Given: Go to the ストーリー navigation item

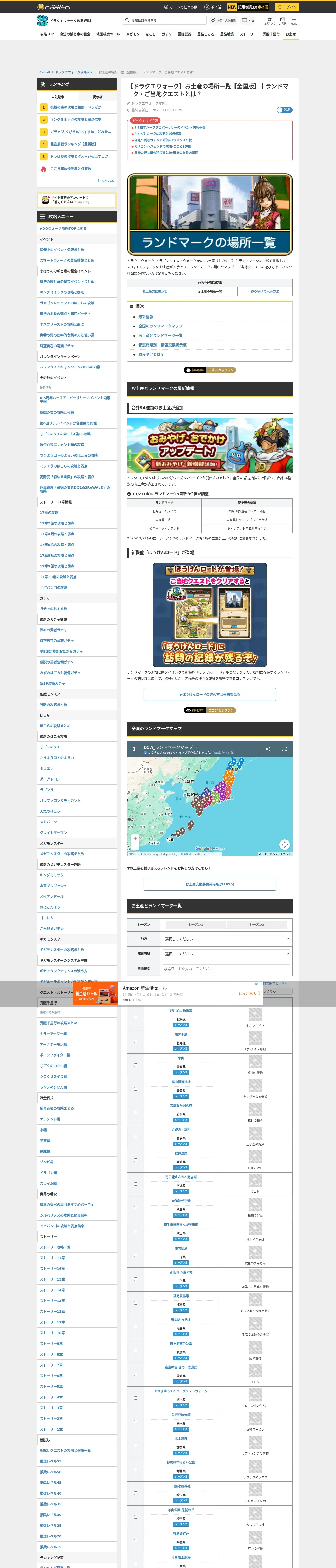Looking at the screenshot, I should [x=248, y=34].
